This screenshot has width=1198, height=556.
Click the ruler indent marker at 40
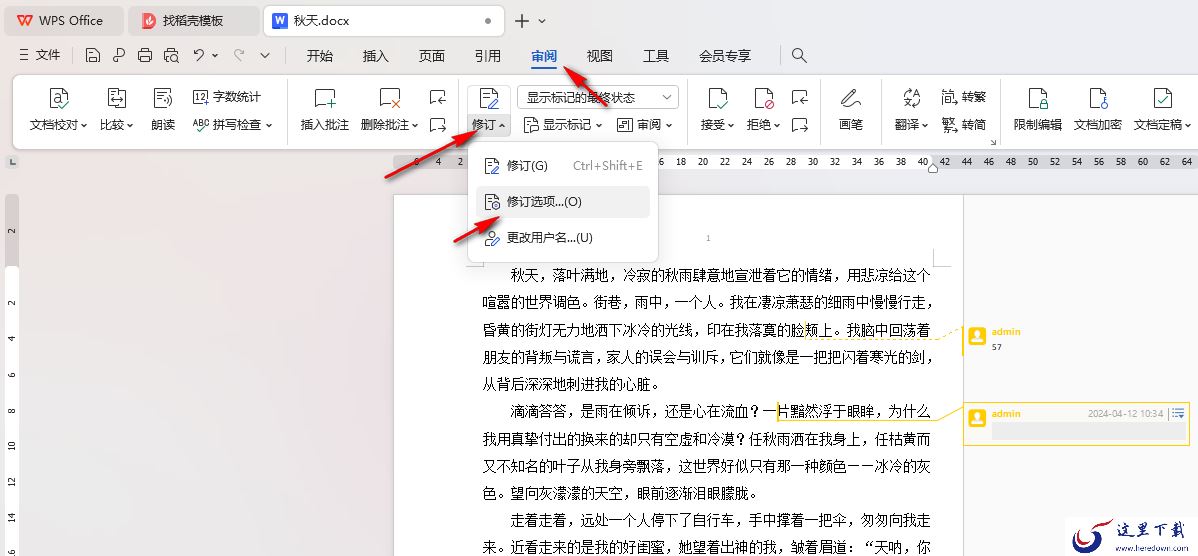pos(932,168)
